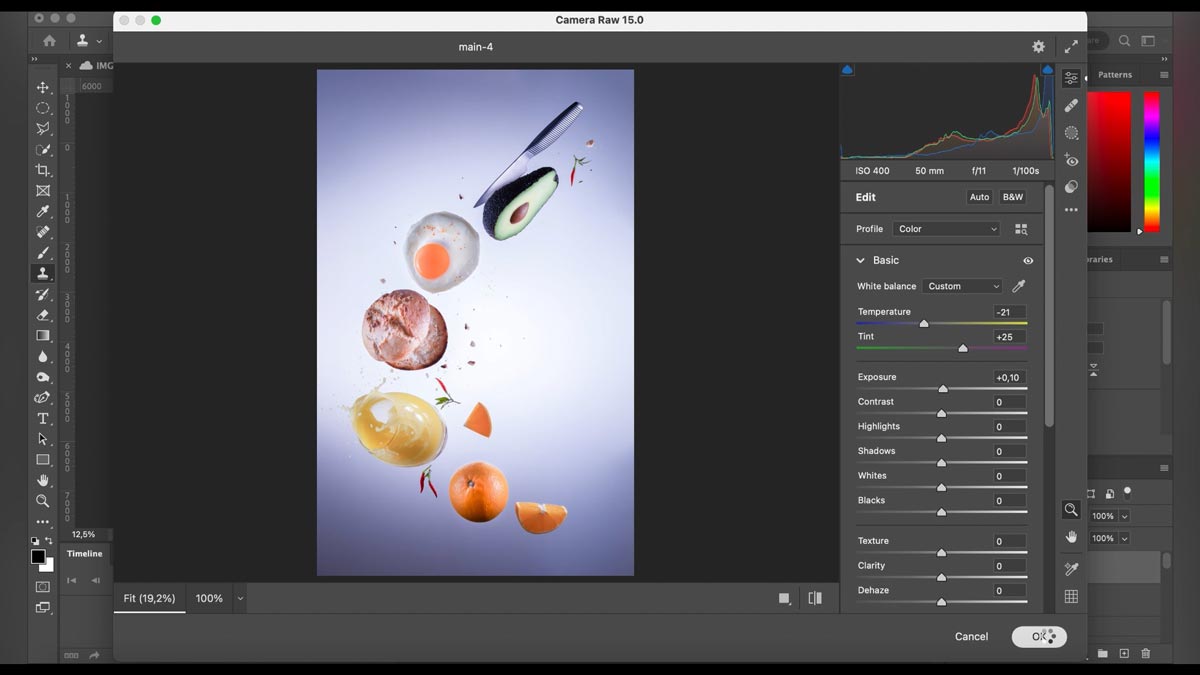The image size is (1200, 675).
Task: Toggle Basic panel visibility eye
Action: (x=1028, y=260)
